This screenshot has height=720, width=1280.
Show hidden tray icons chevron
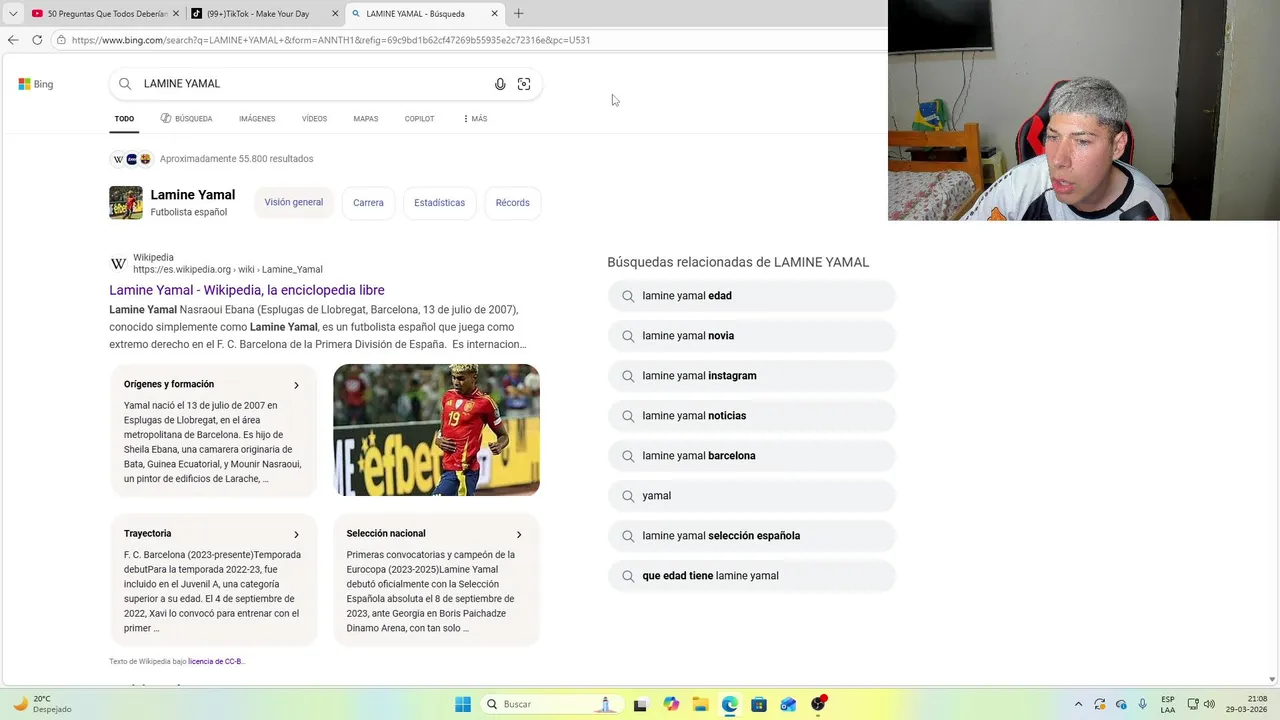pos(1078,704)
